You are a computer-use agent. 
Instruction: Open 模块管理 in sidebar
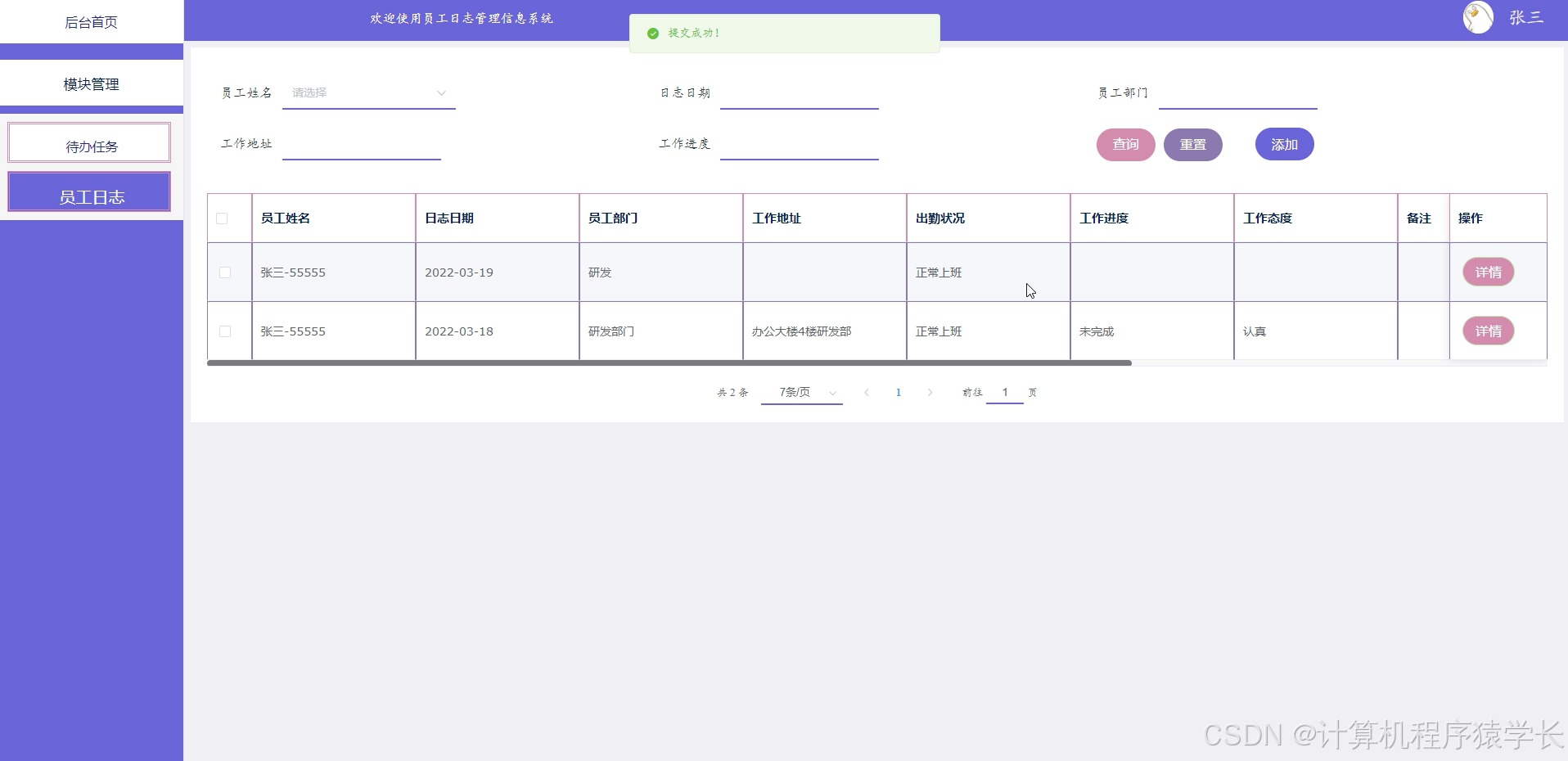coord(92,84)
